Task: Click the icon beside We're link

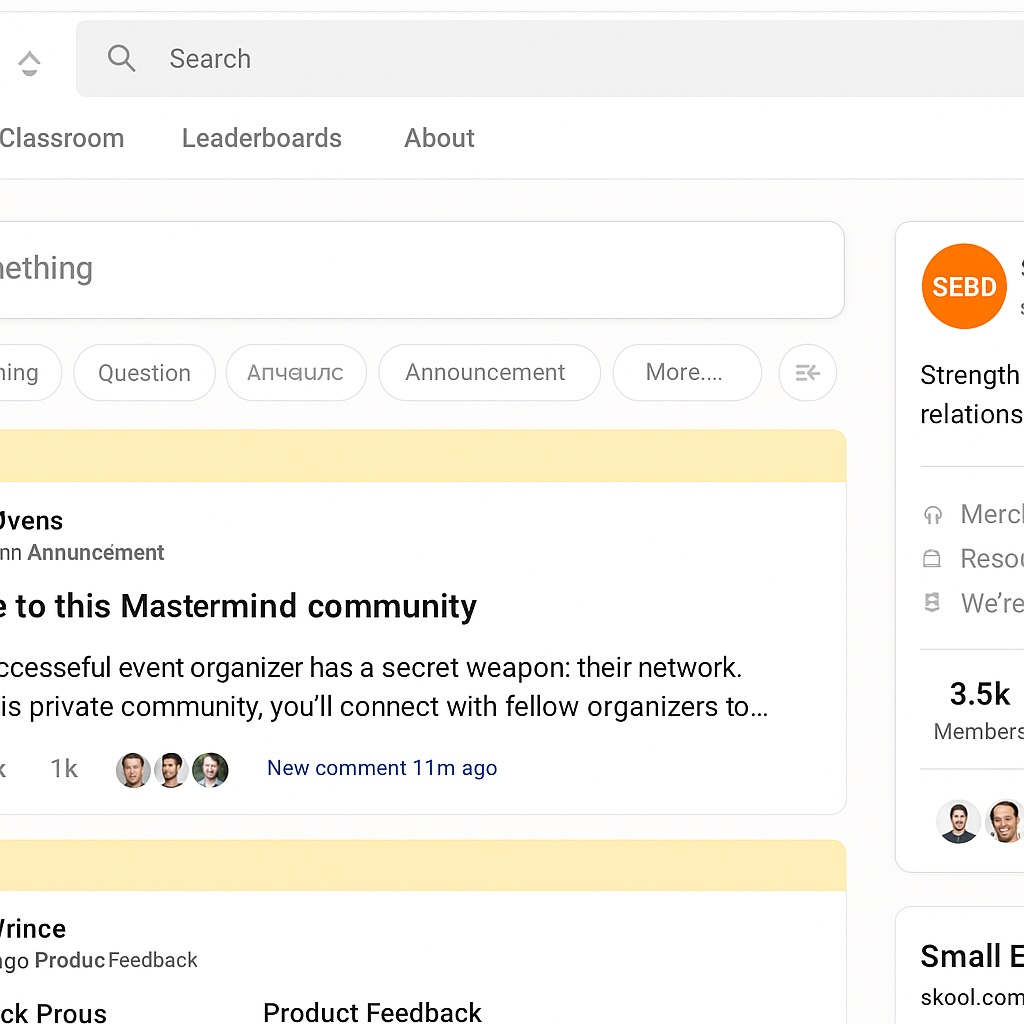Action: click(x=933, y=603)
